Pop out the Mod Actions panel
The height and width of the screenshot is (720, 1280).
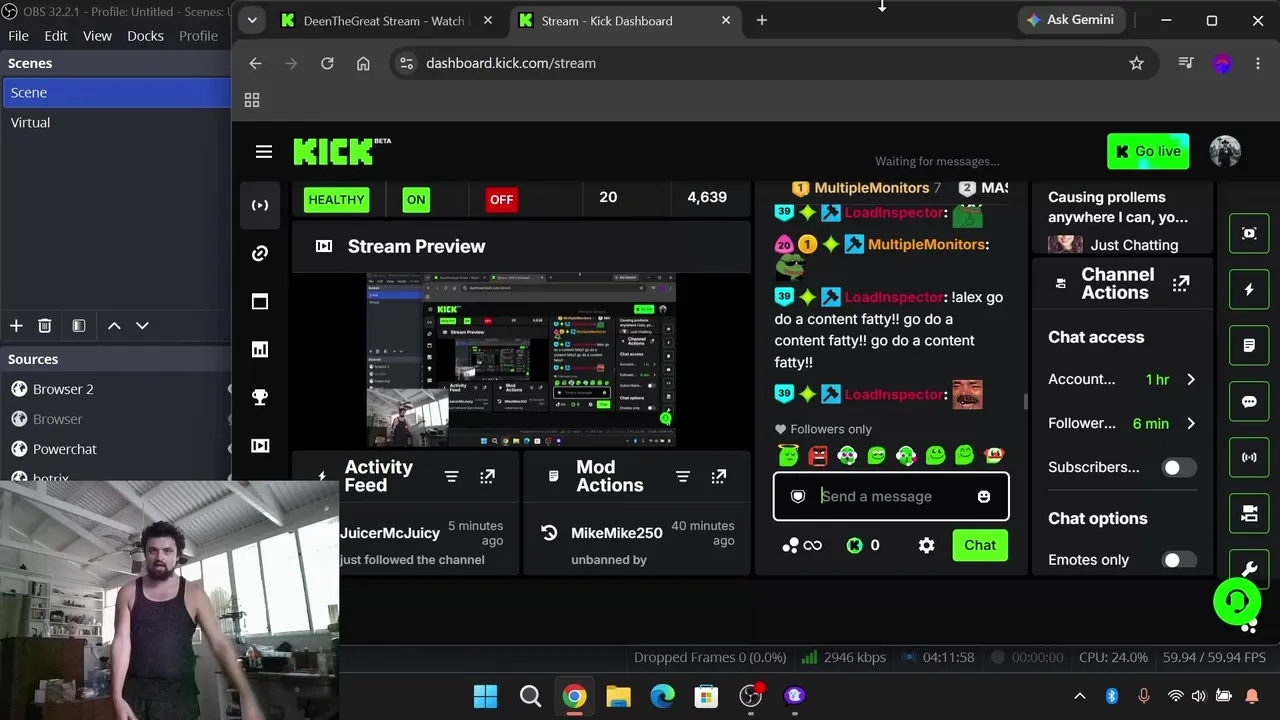click(x=718, y=477)
